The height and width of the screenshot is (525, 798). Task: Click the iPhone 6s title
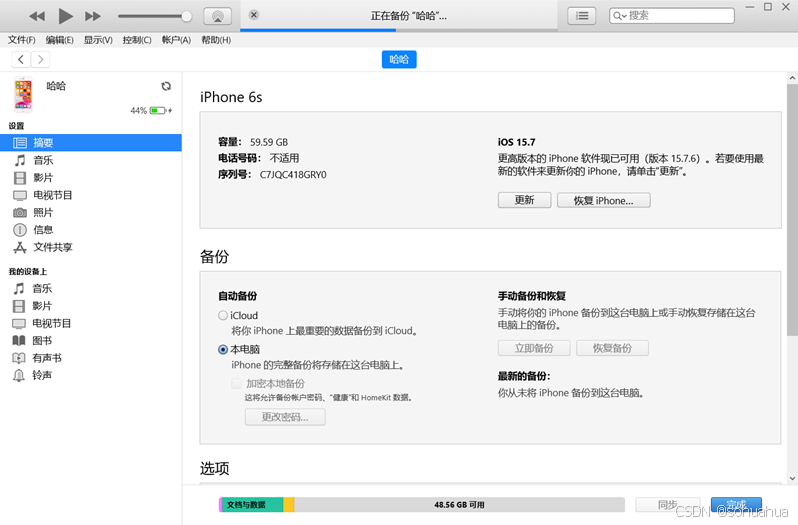(231, 97)
